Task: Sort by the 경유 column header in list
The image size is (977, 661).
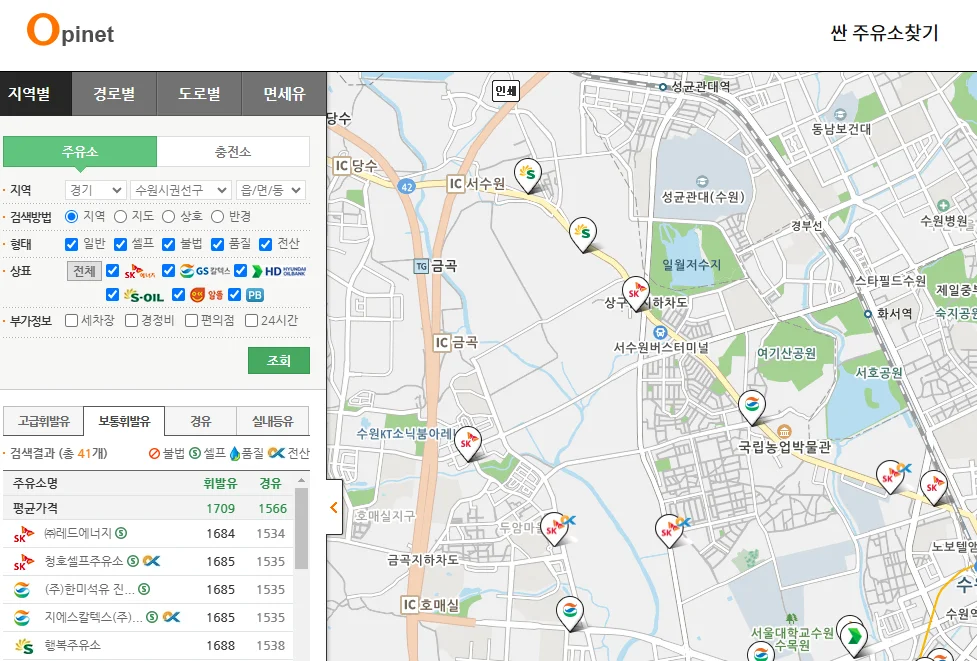Action: point(270,483)
